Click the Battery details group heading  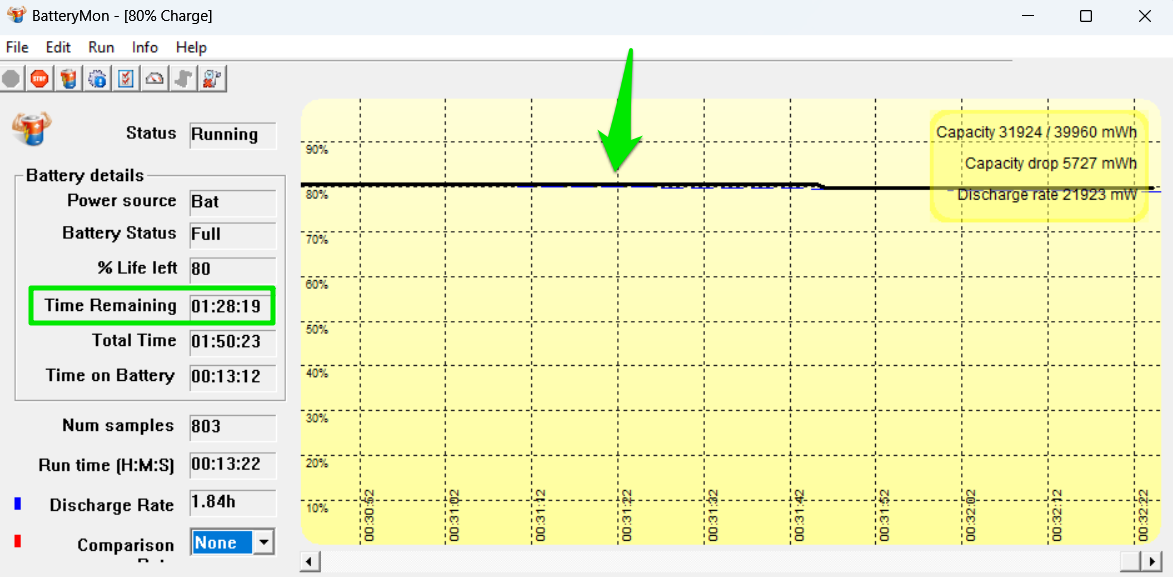(85, 176)
